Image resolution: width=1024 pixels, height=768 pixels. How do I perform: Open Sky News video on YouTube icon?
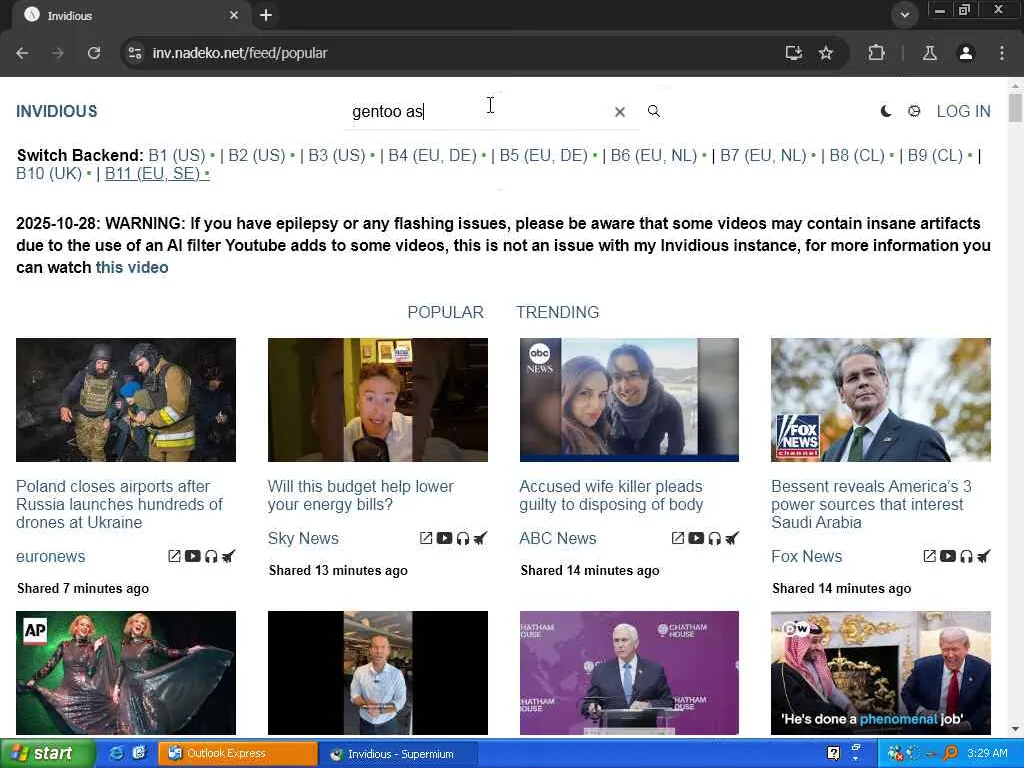[444, 538]
